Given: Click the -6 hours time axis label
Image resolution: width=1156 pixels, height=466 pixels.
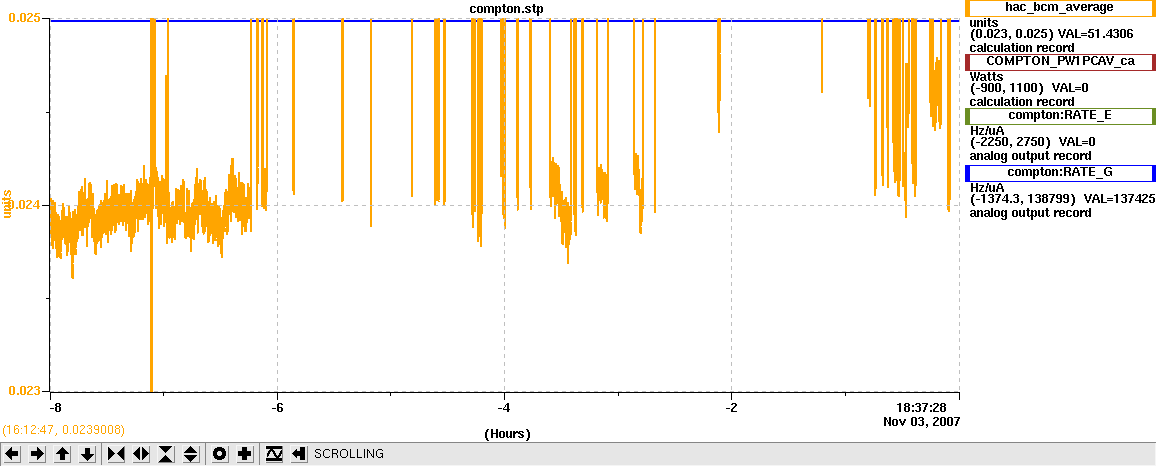Looking at the screenshot, I should coord(277,407).
